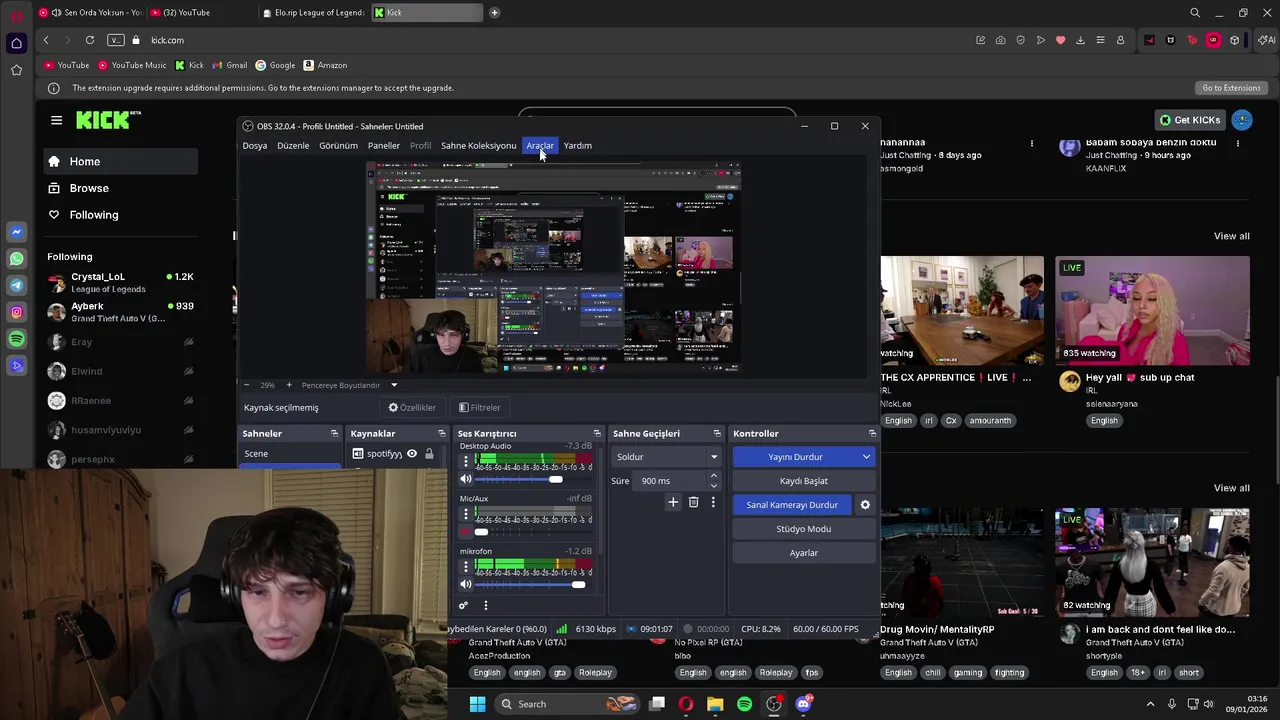1280x720 pixels.
Task: Pop out the Sahne Geçişleri dock
Action: pos(717,433)
